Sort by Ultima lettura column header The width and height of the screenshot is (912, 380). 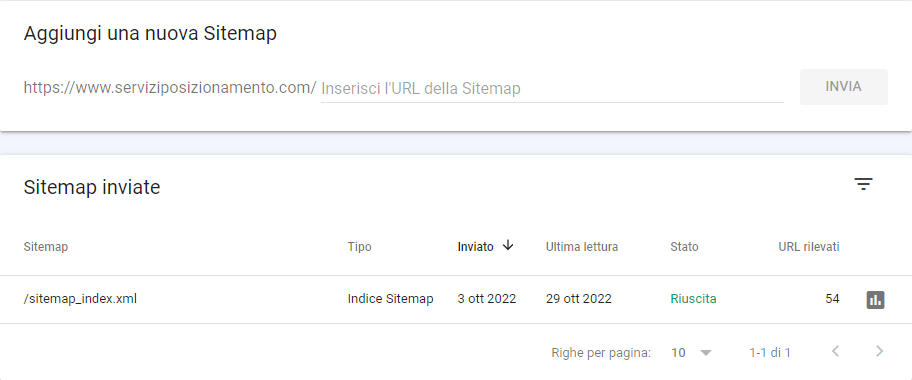582,247
